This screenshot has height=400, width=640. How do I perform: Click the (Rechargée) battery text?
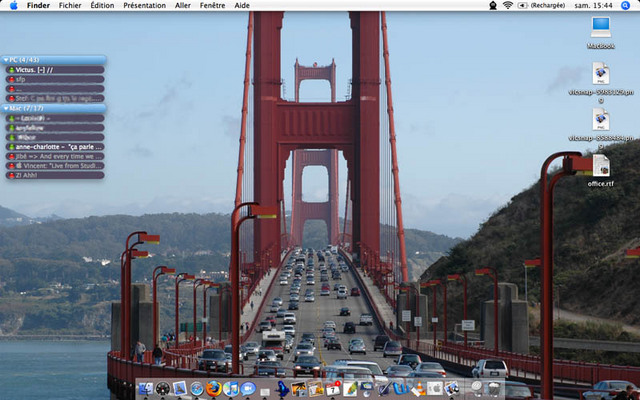(547, 5)
